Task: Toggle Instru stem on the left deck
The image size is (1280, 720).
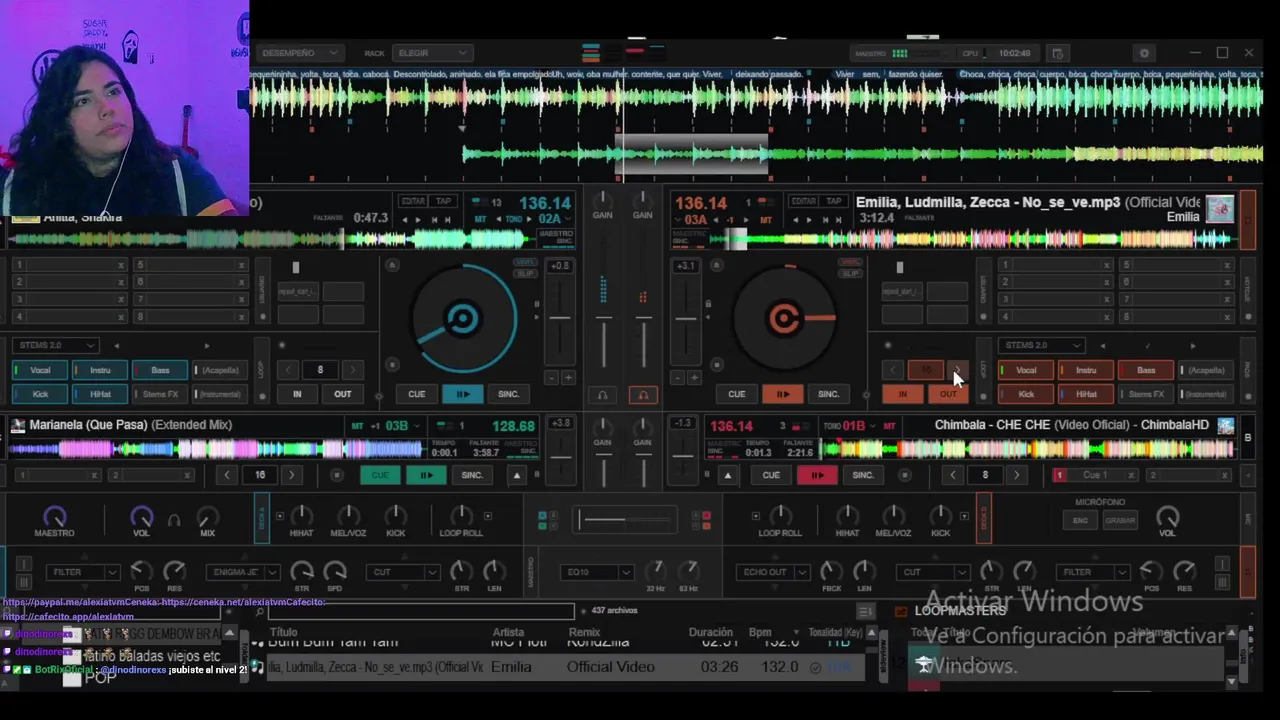Action: click(x=100, y=370)
